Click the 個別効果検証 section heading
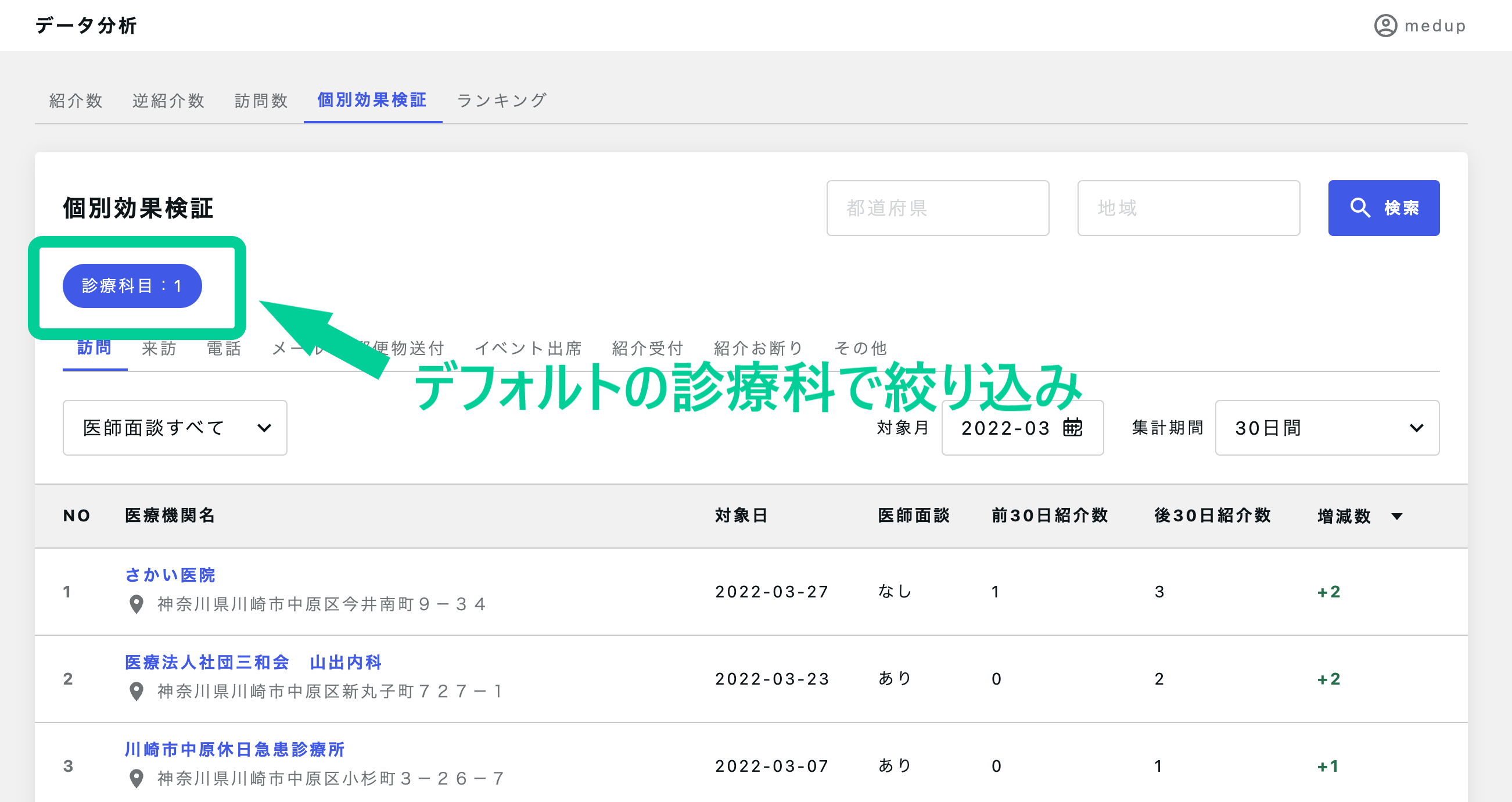 click(x=138, y=208)
